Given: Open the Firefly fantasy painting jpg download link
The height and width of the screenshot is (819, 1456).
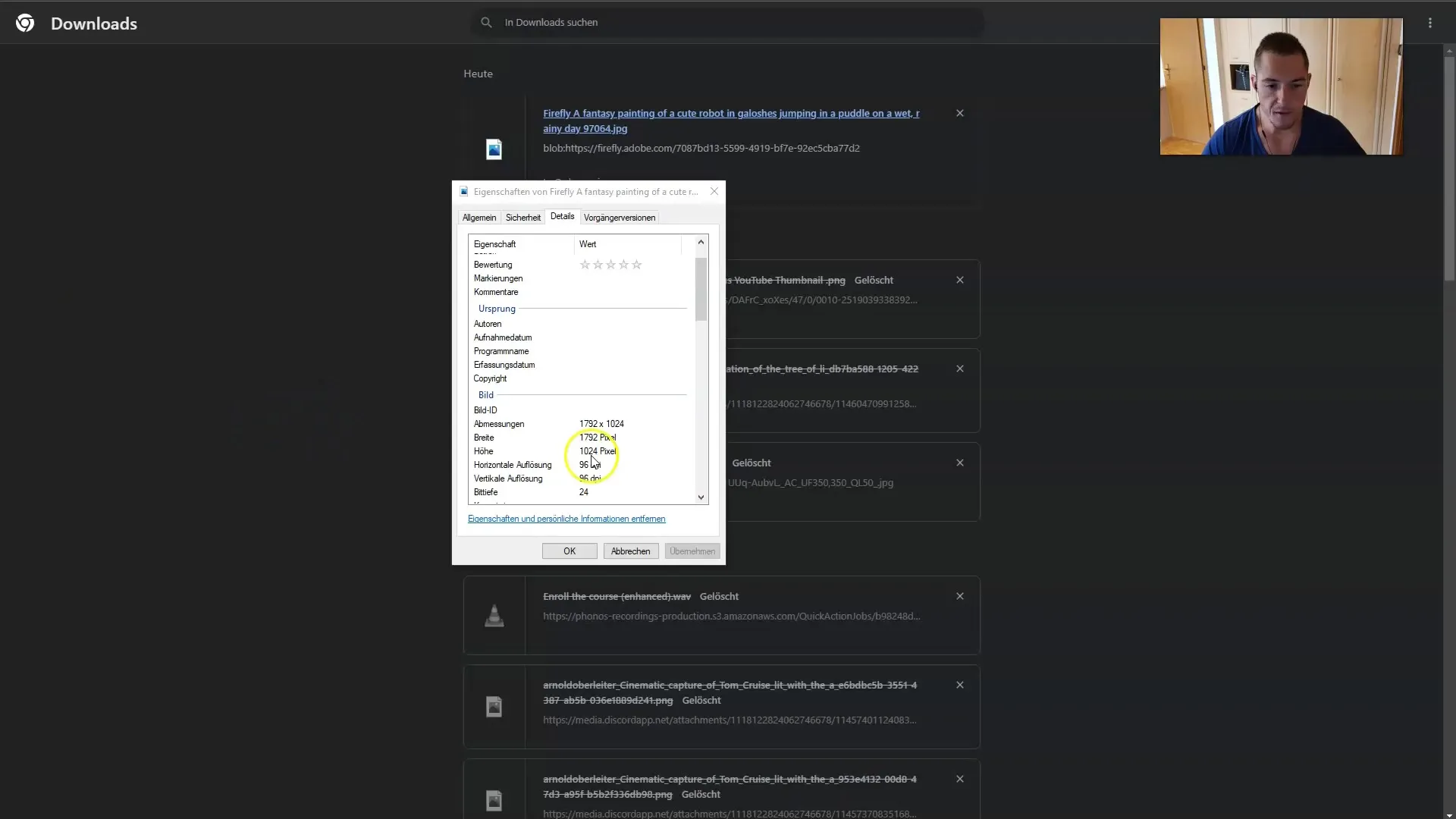Looking at the screenshot, I should (x=731, y=121).
